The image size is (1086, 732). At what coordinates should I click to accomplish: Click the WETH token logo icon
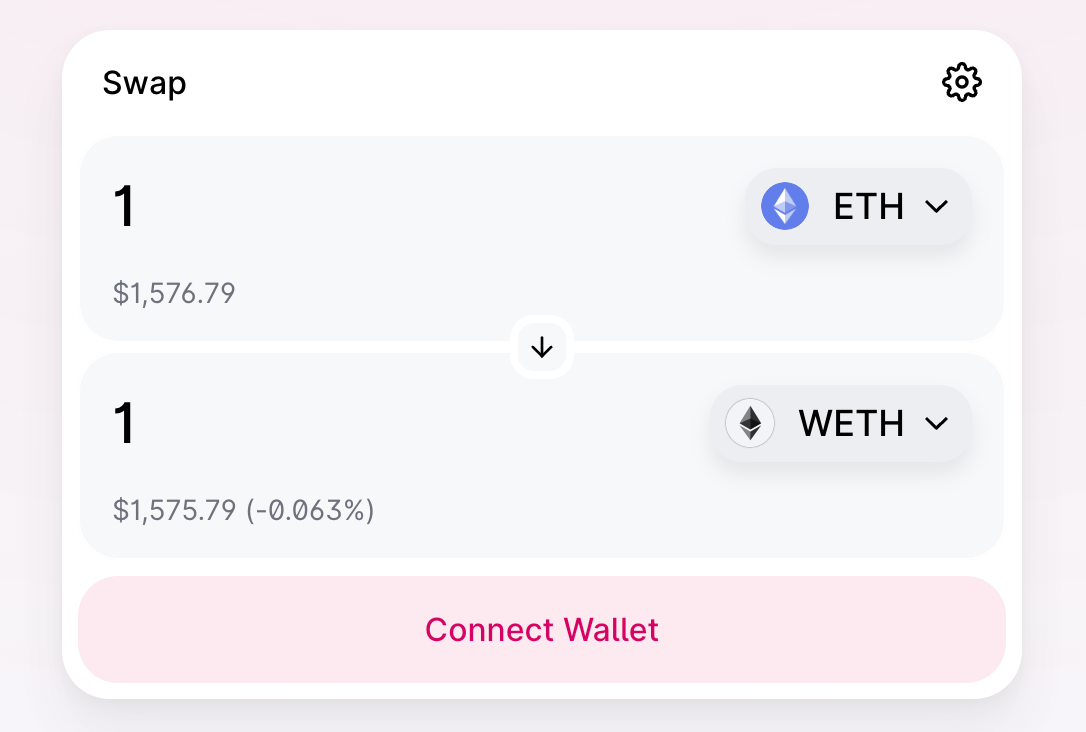pos(750,423)
